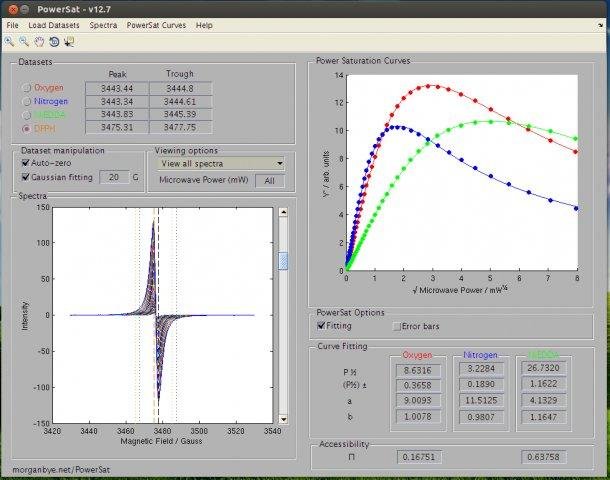Click the Microwave Power All field
Image resolution: width=610 pixels, height=480 pixels.
click(270, 181)
